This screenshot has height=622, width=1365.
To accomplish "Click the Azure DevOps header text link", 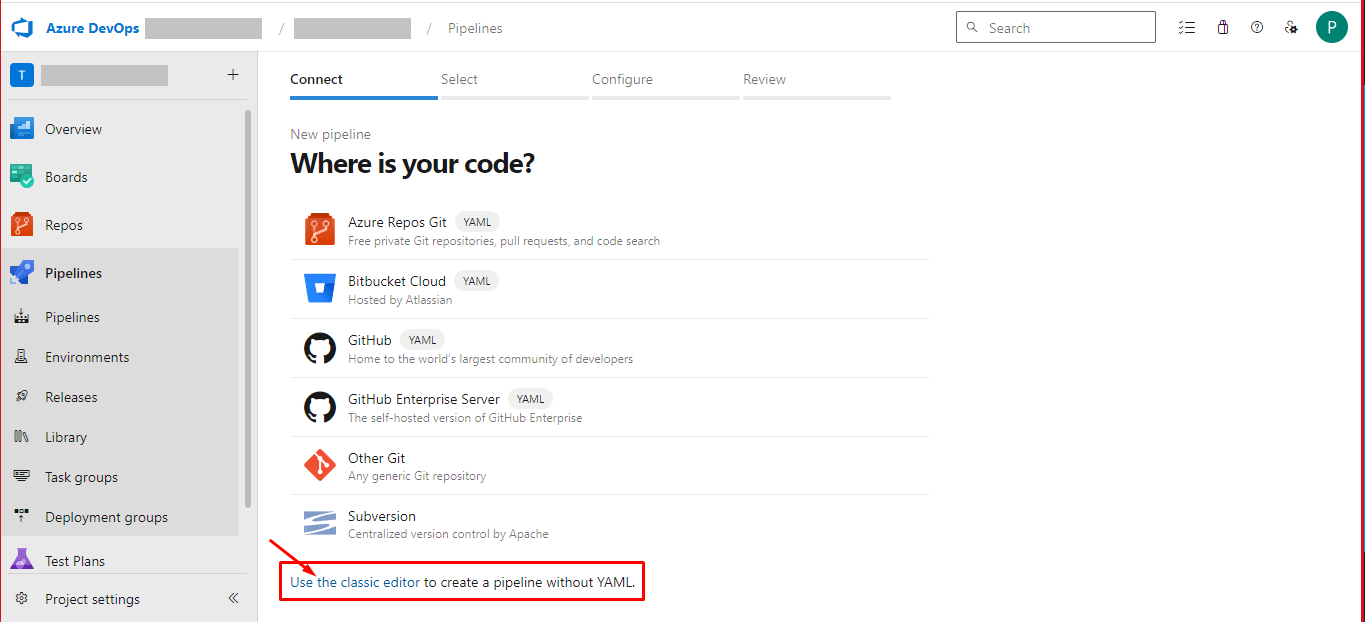I will [92, 28].
